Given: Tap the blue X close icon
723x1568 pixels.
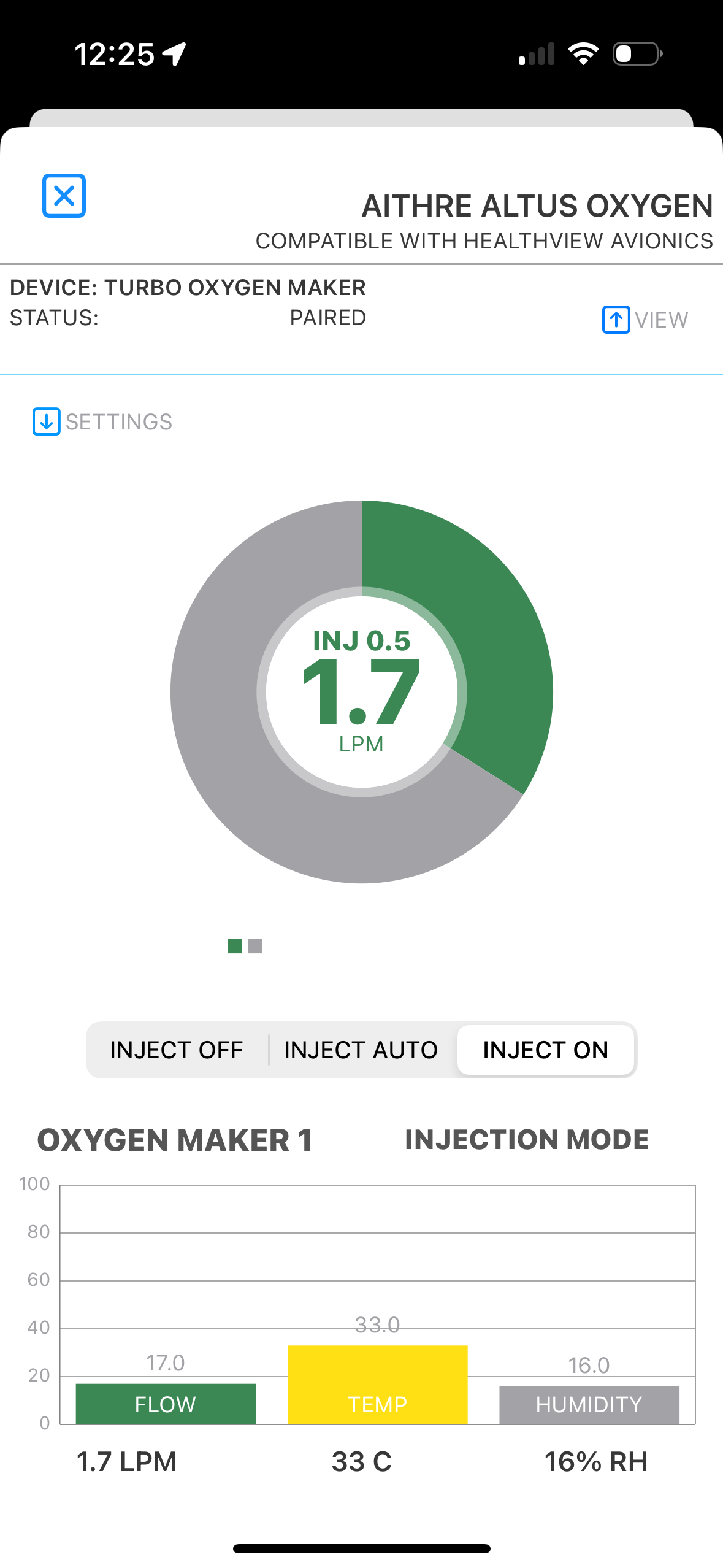Looking at the screenshot, I should (x=64, y=196).
